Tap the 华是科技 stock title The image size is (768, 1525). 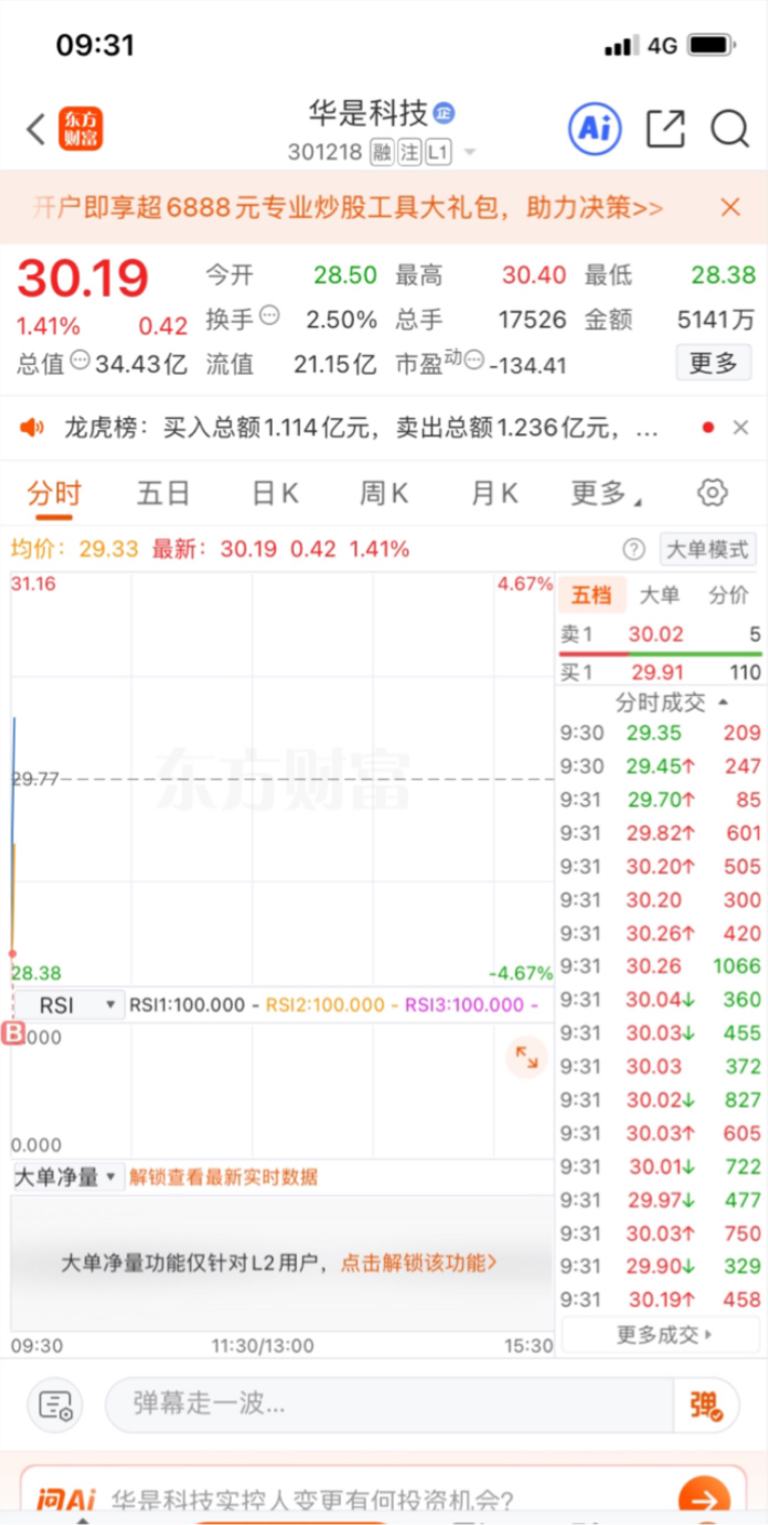369,113
